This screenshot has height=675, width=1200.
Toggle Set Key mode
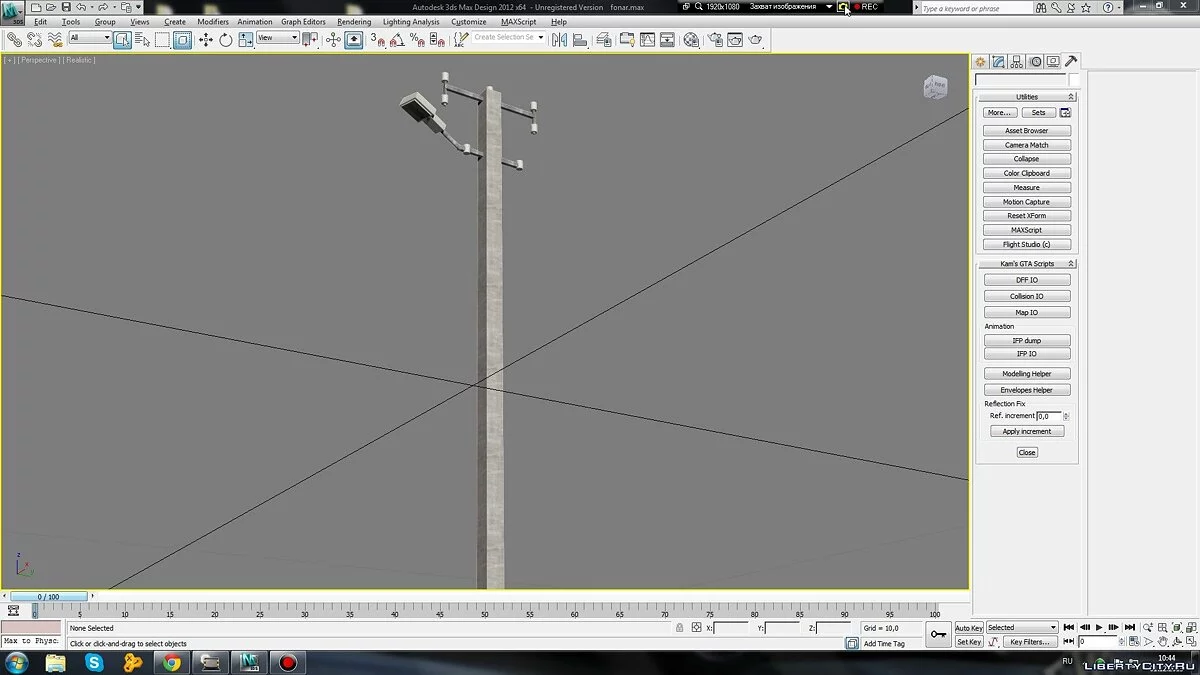tap(968, 642)
